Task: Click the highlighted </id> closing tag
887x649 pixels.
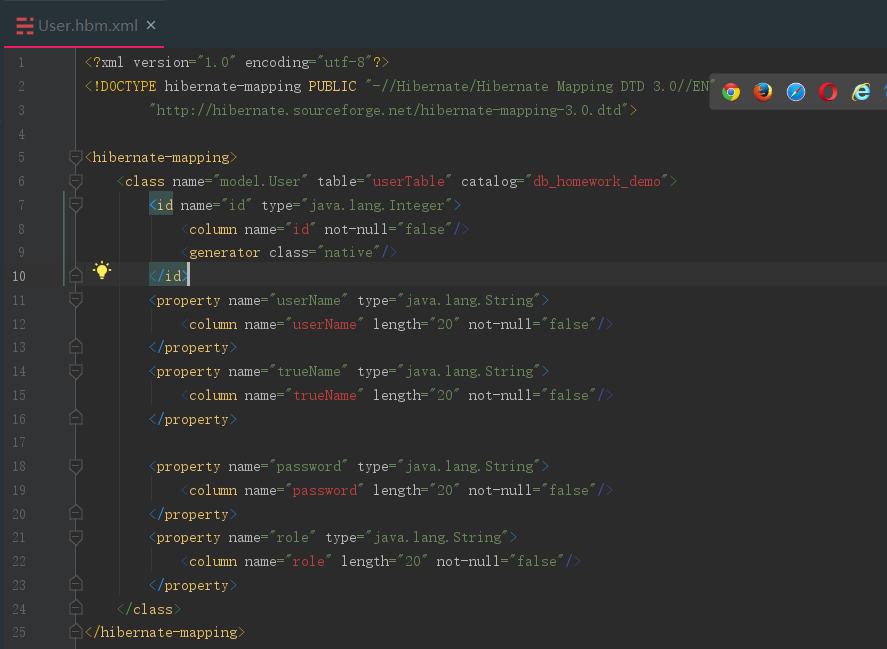Action: coord(169,276)
